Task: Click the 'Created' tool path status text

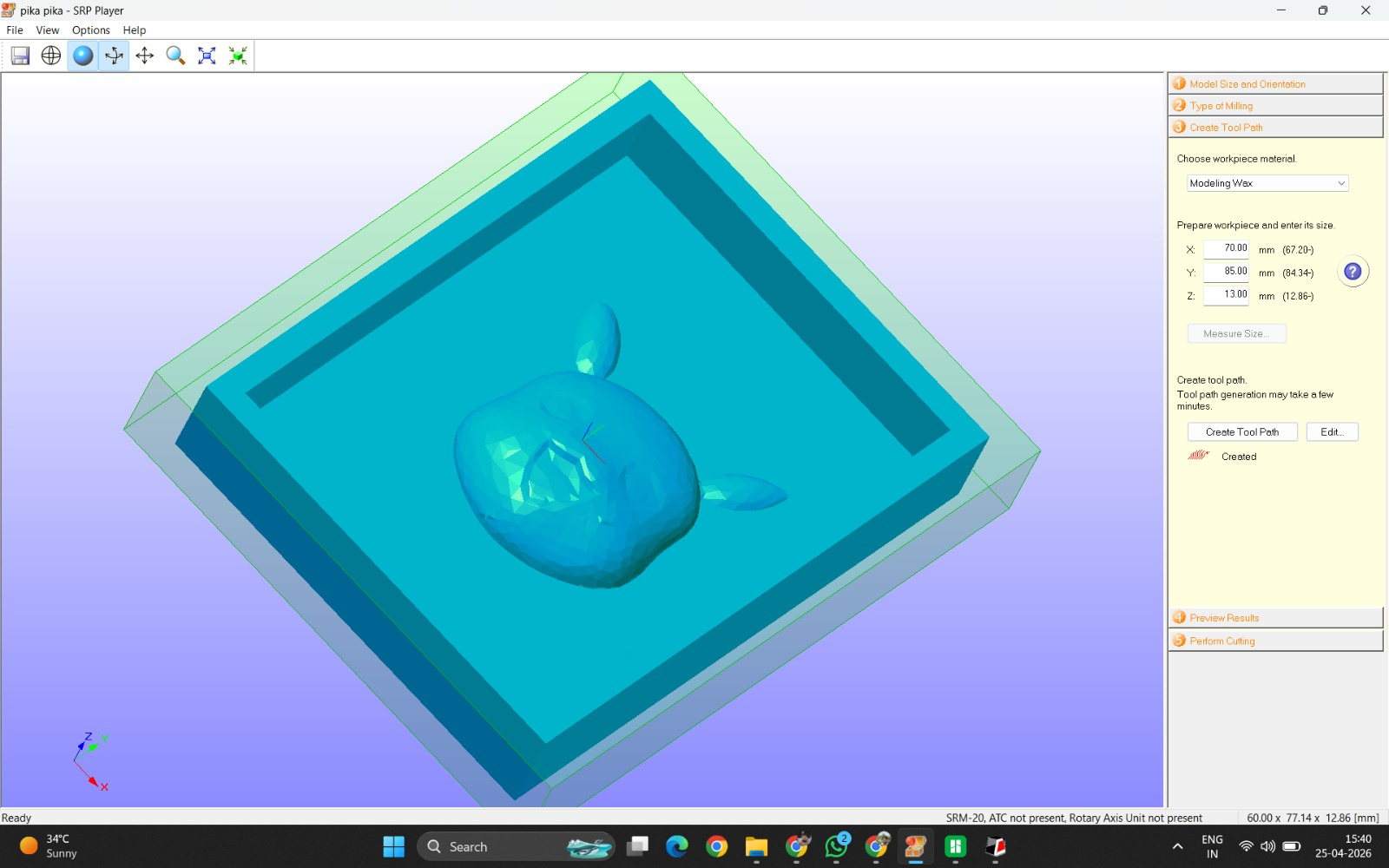Action: point(1239,457)
